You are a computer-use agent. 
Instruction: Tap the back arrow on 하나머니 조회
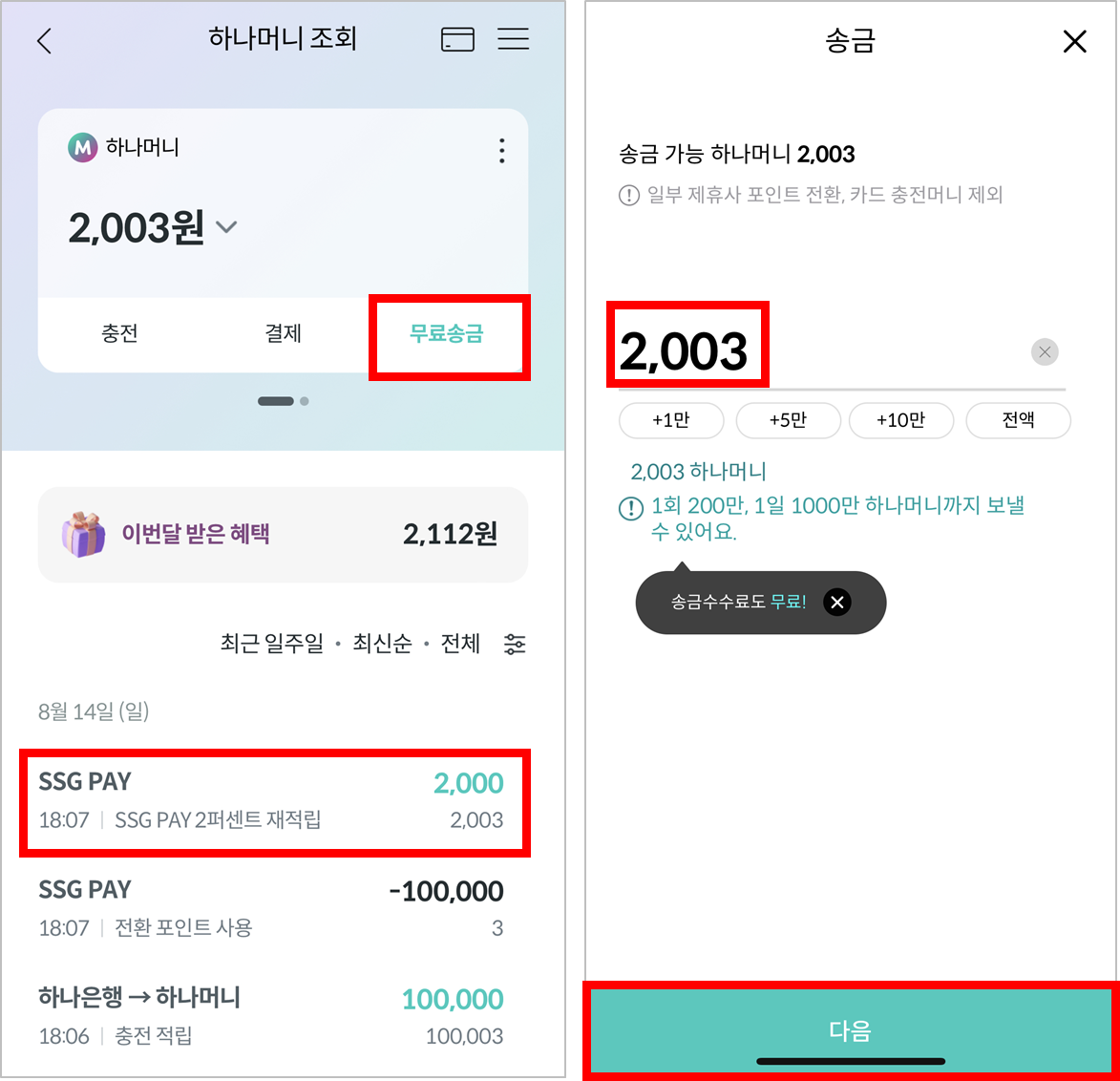(44, 41)
